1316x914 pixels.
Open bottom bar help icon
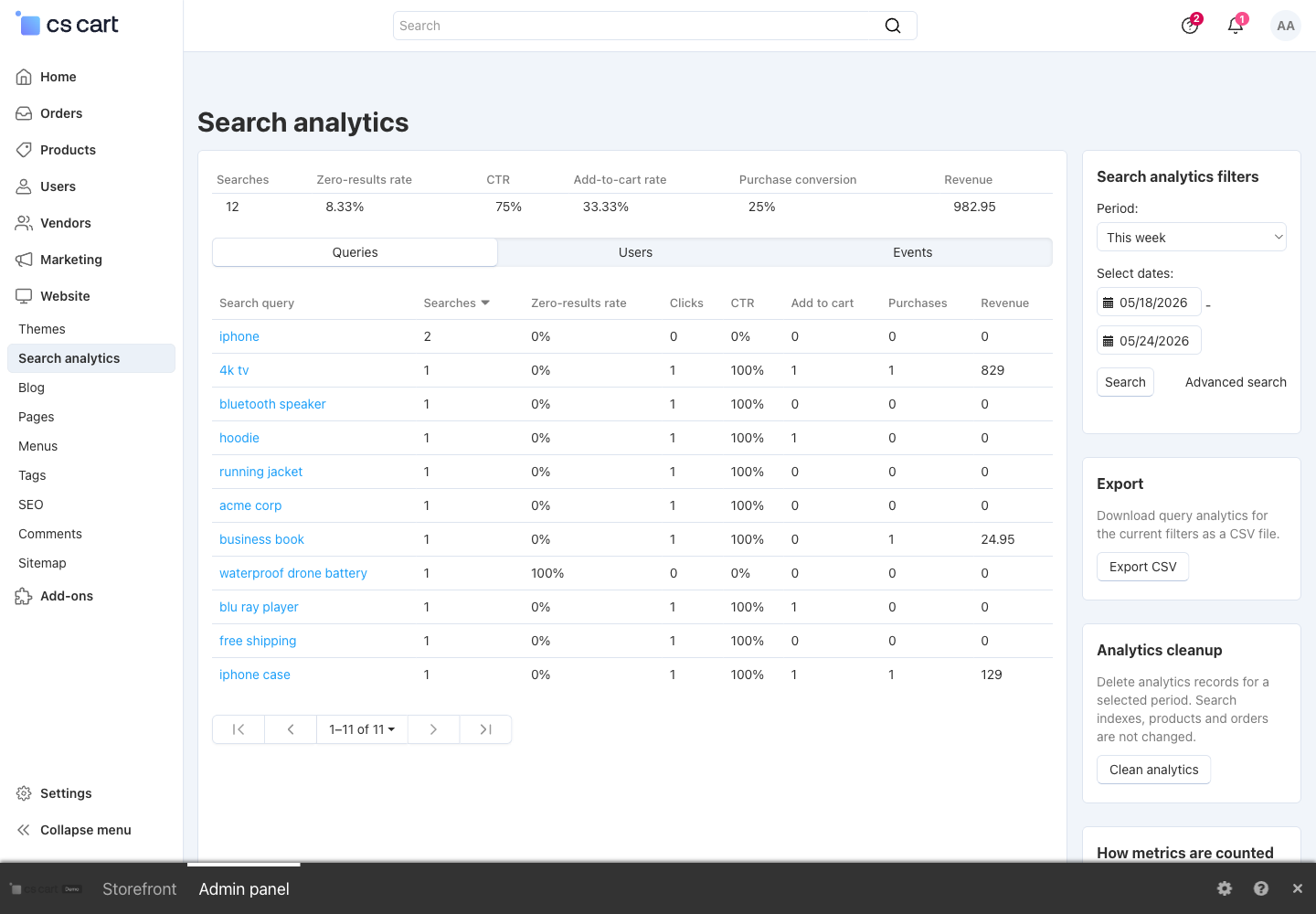(x=1261, y=888)
